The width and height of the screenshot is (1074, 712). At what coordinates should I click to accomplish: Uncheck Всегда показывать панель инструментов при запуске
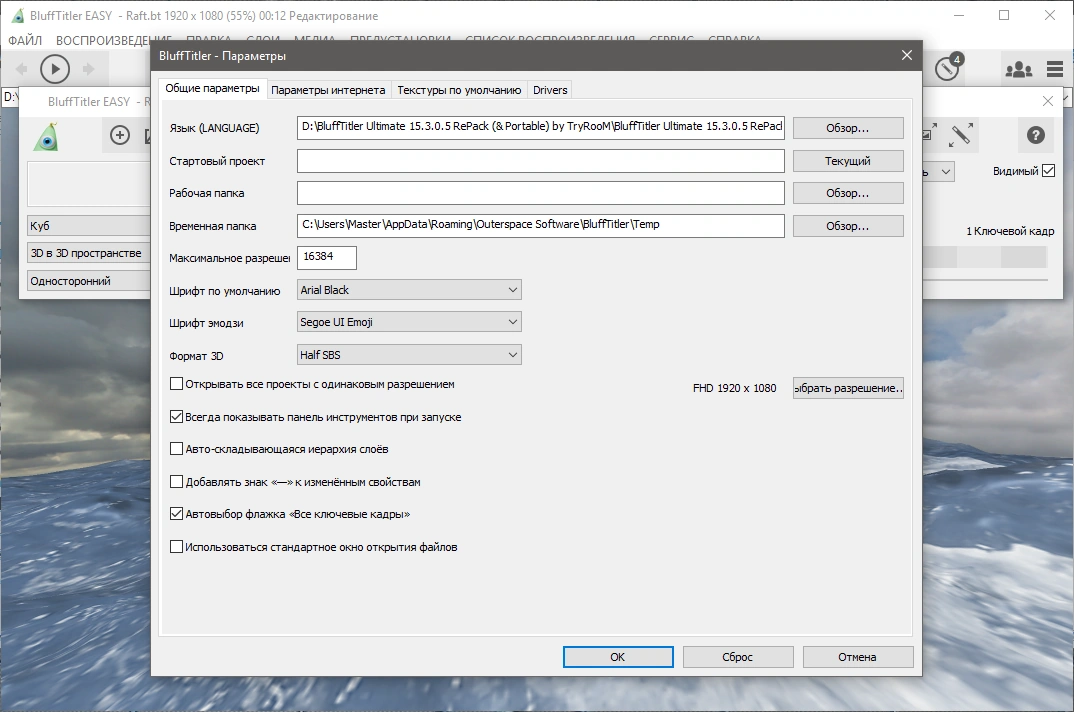click(177, 417)
